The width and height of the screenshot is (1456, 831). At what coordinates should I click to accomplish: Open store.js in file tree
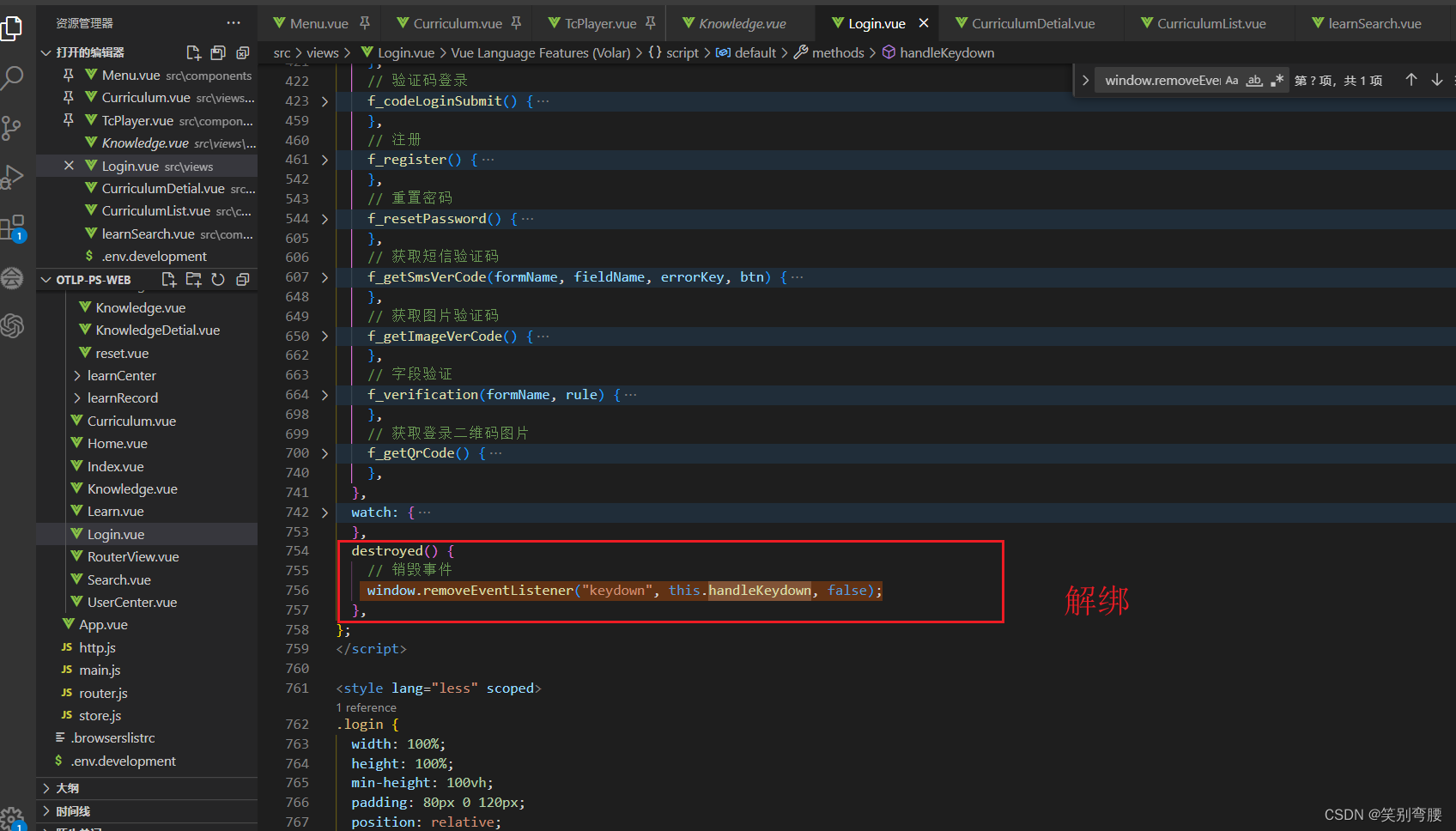click(100, 716)
